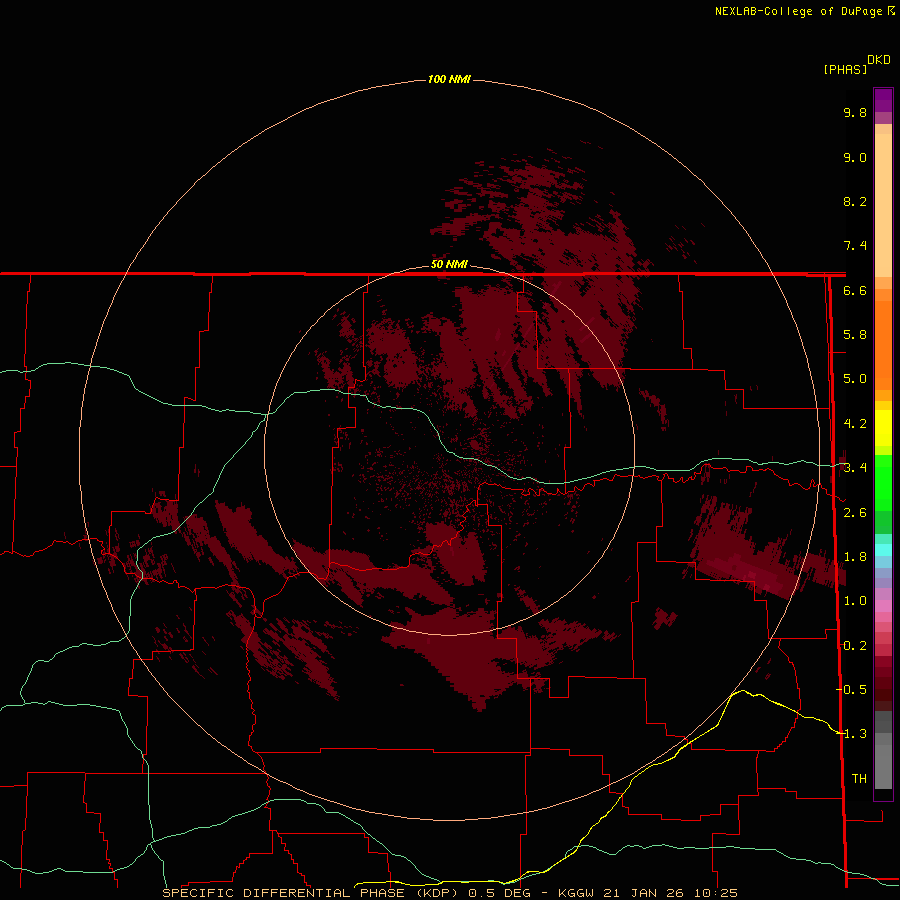The height and width of the screenshot is (900, 900).
Task: Click the cyan band of the color bar
Action: pyautogui.click(x=883, y=550)
